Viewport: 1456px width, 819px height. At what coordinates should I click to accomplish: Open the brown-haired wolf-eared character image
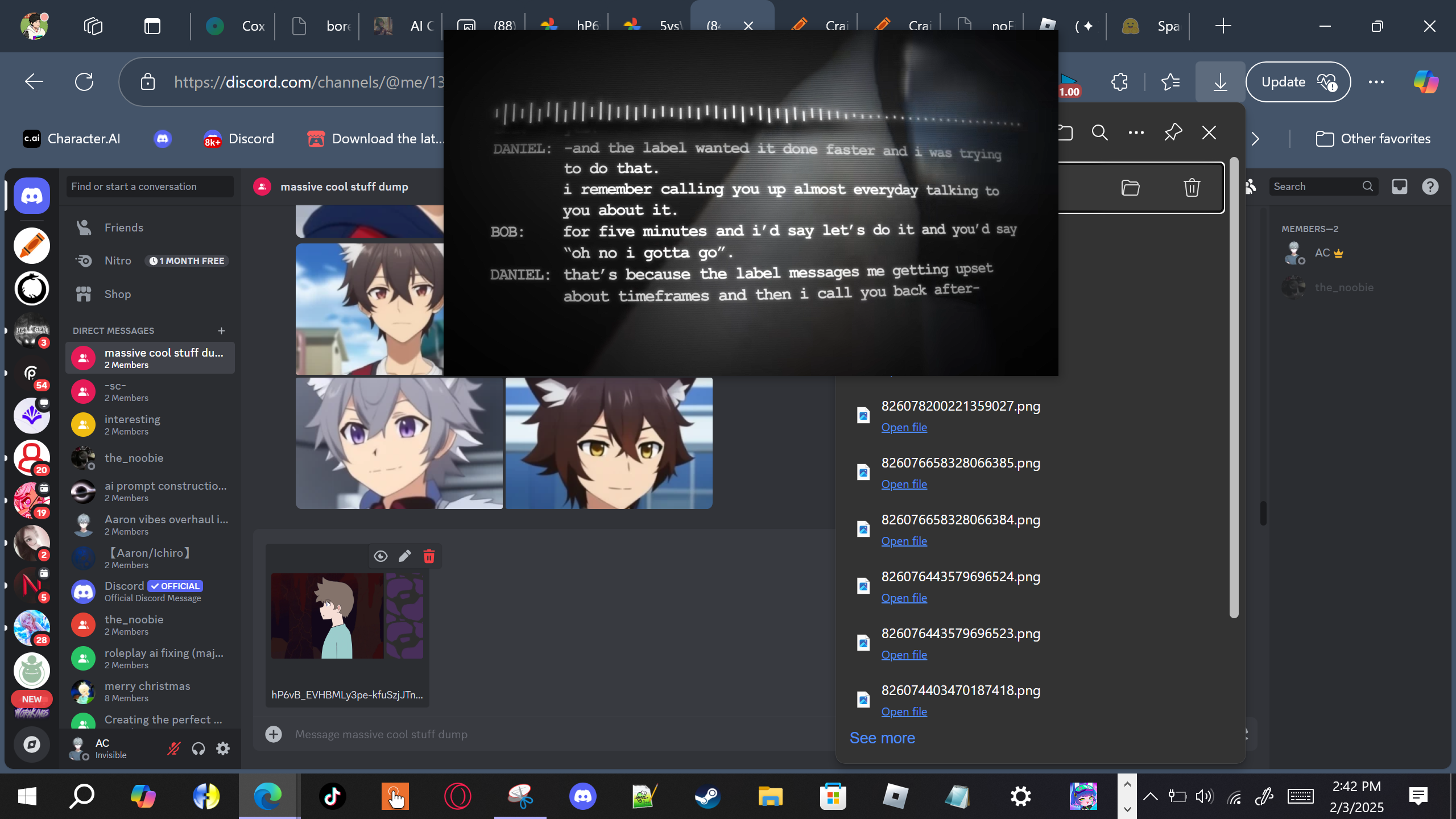[x=609, y=444]
